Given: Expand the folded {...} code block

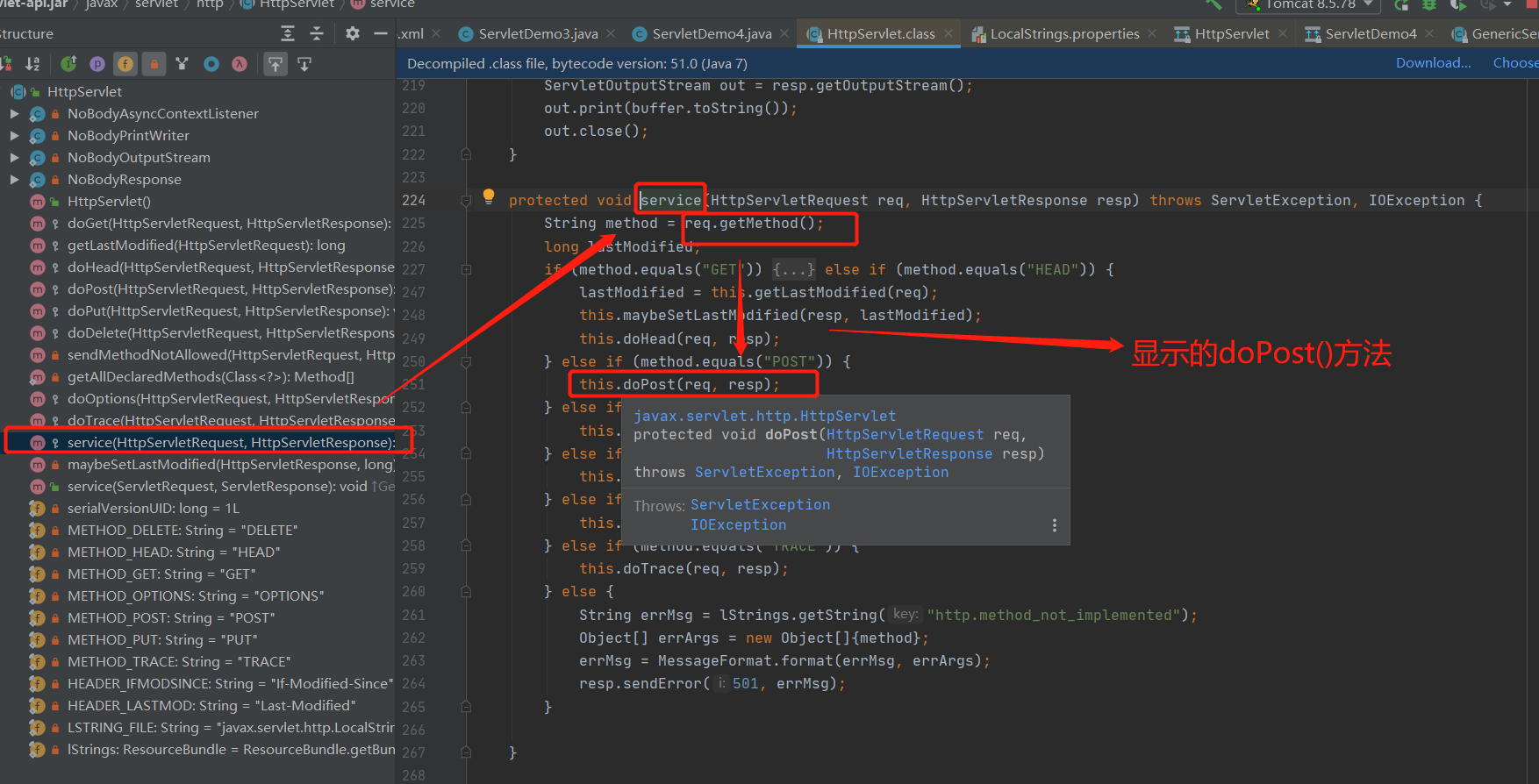Looking at the screenshot, I should click(x=793, y=269).
